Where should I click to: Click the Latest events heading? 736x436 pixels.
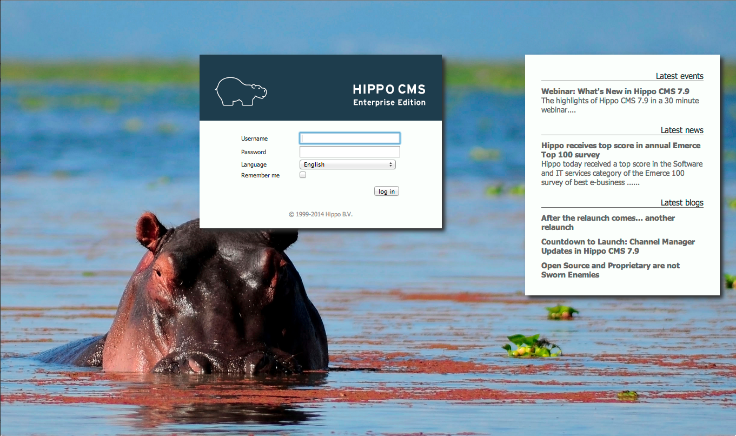click(x=679, y=76)
